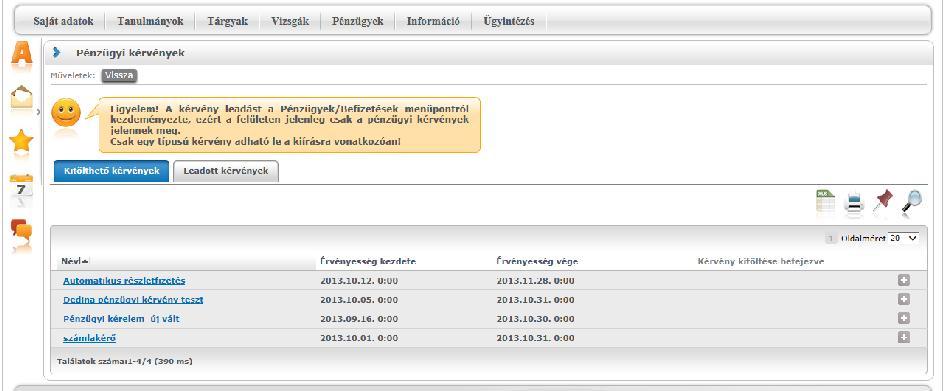
Task: Open the forum speech bubbles icon
Action: click(22, 233)
